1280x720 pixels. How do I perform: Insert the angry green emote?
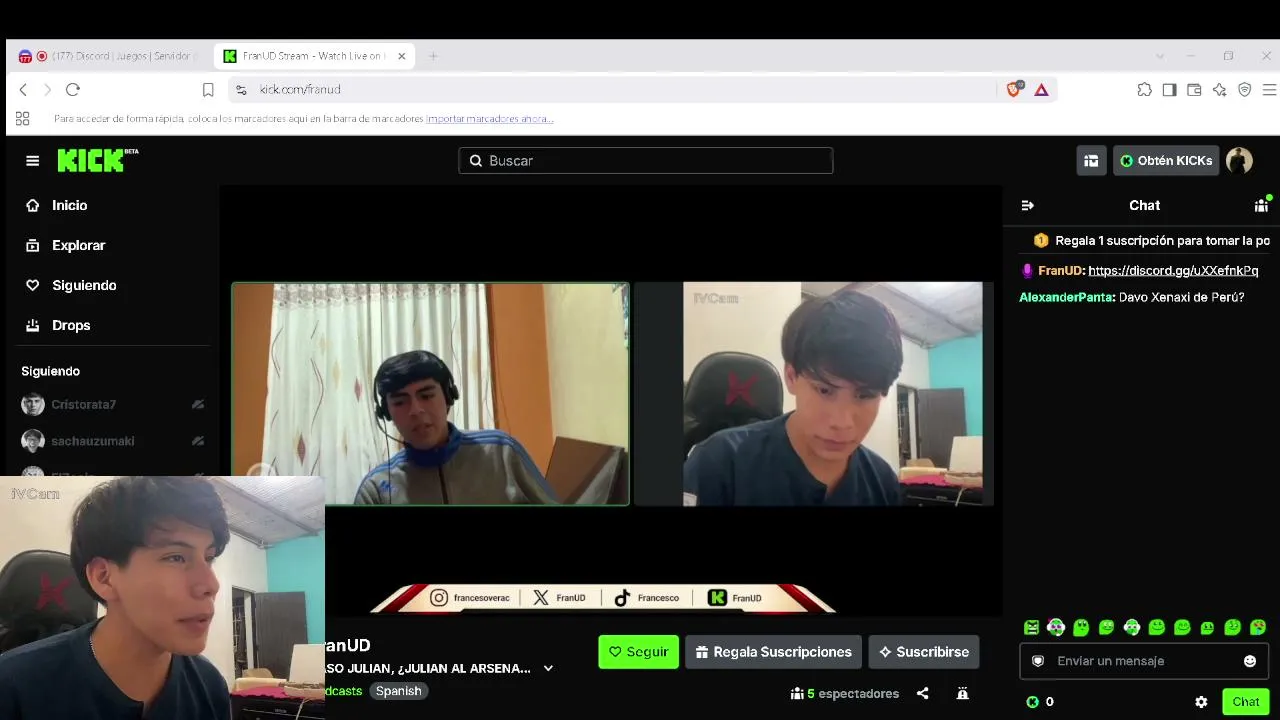point(1031,628)
